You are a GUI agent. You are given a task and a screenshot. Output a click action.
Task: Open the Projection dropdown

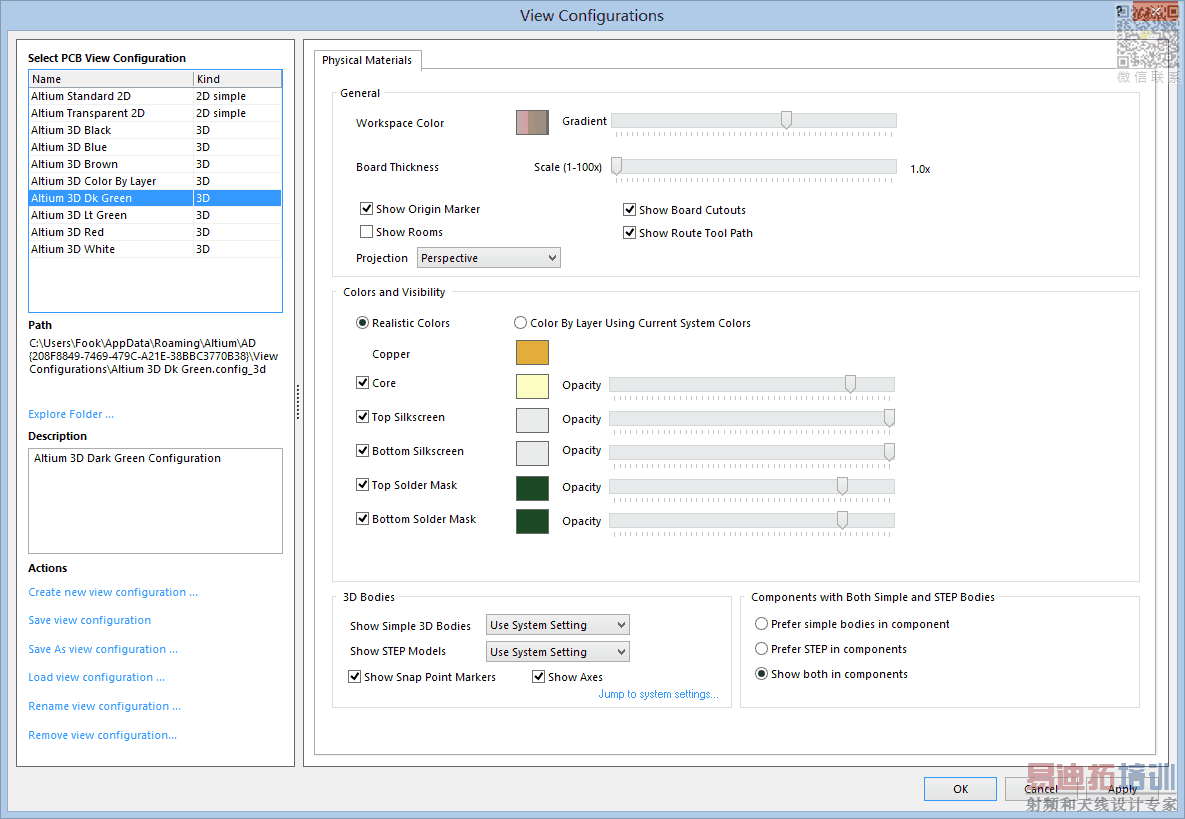488,258
